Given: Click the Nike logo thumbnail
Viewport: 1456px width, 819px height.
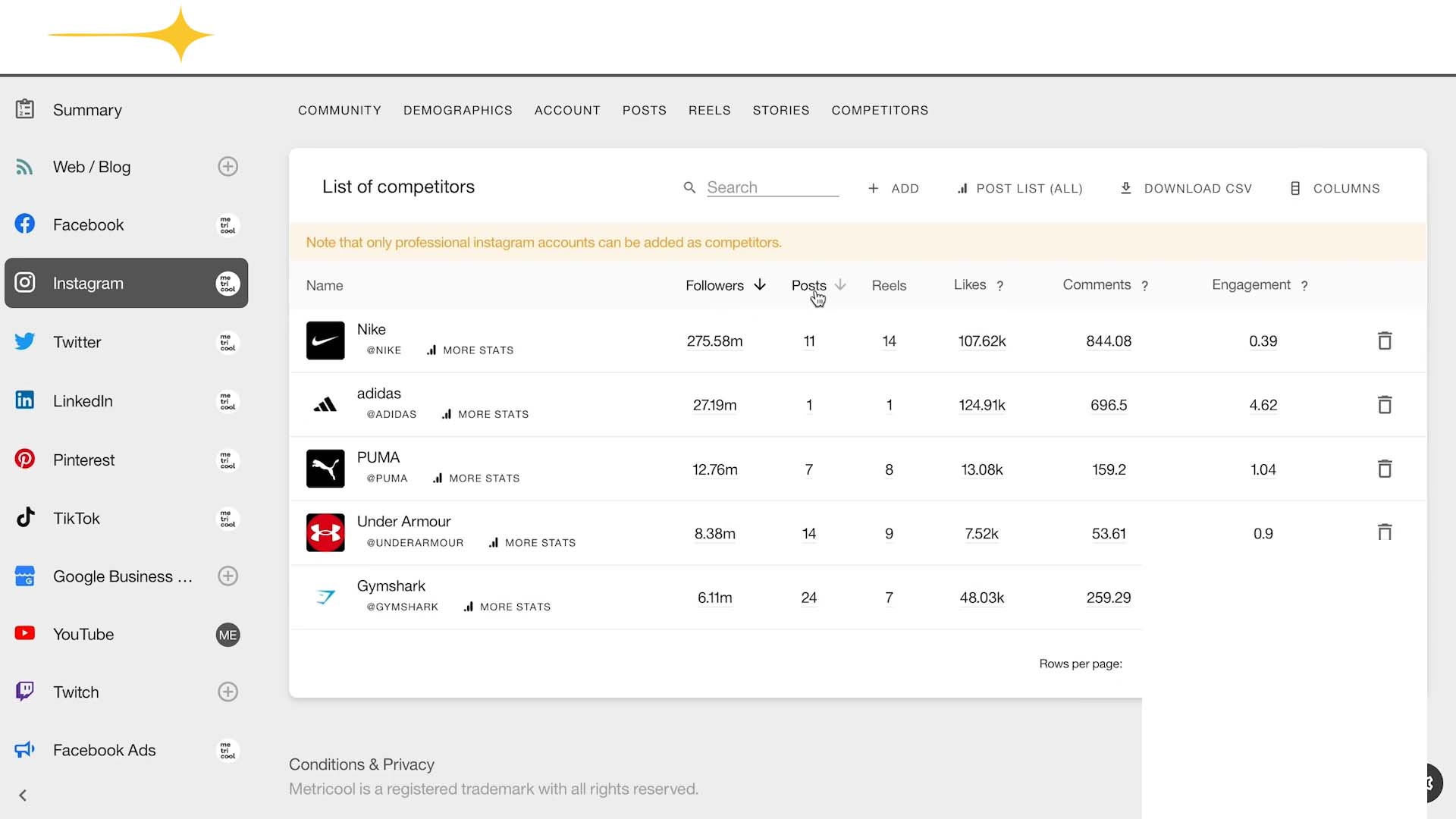Looking at the screenshot, I should click(325, 340).
